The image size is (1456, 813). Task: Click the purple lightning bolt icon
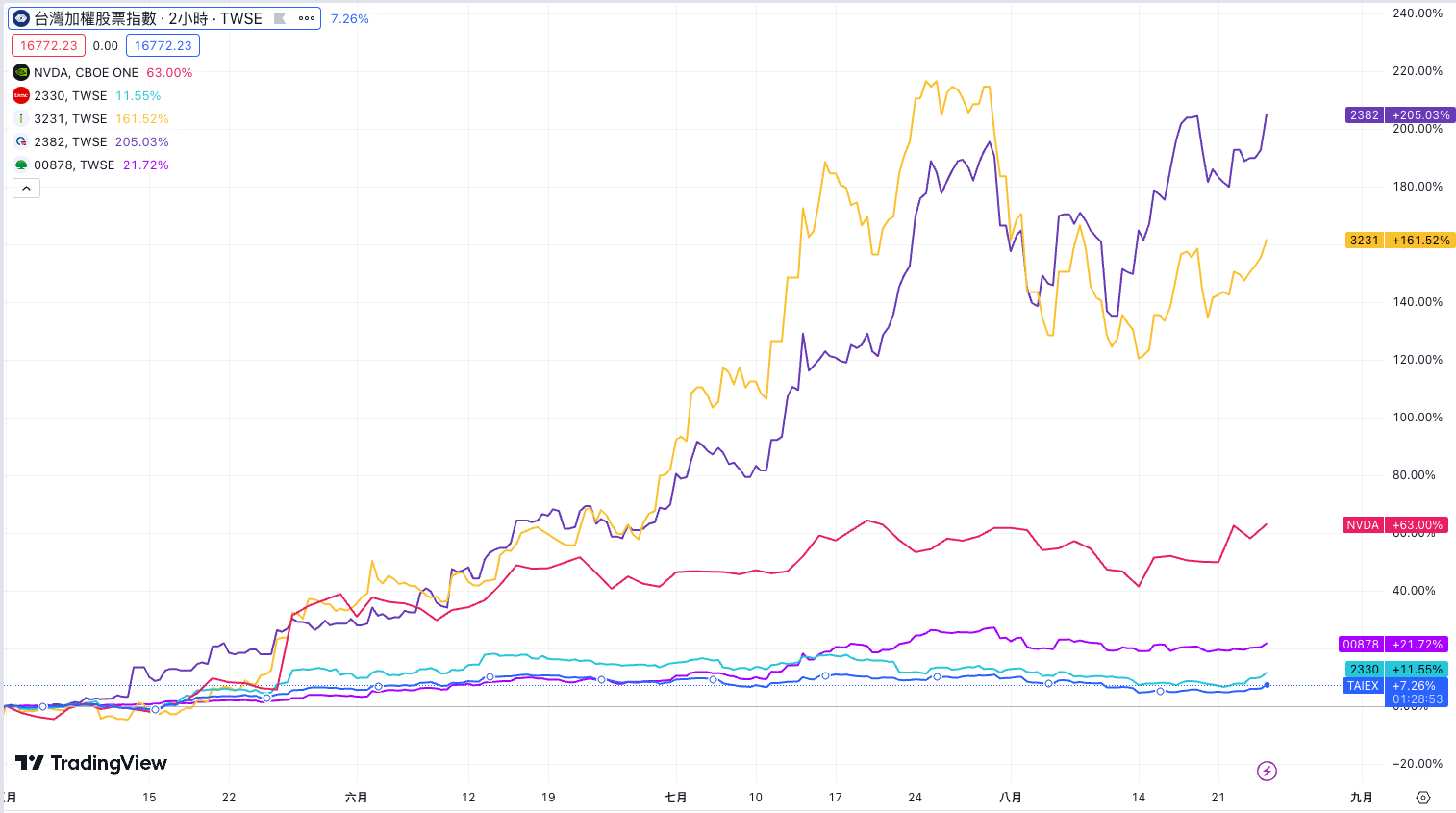1267,771
